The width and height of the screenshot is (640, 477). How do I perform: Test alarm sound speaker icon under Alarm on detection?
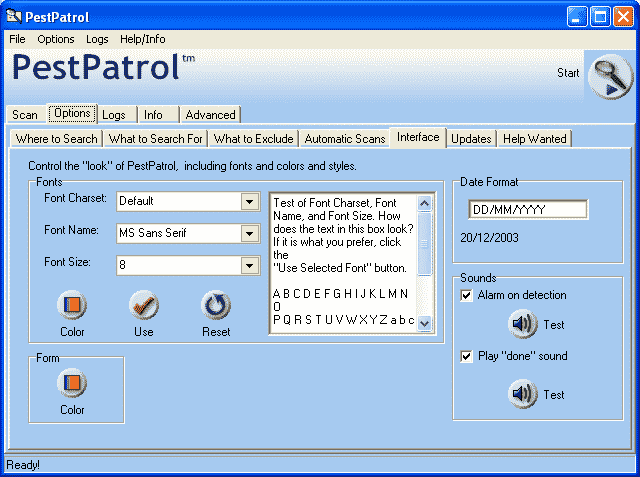(522, 324)
